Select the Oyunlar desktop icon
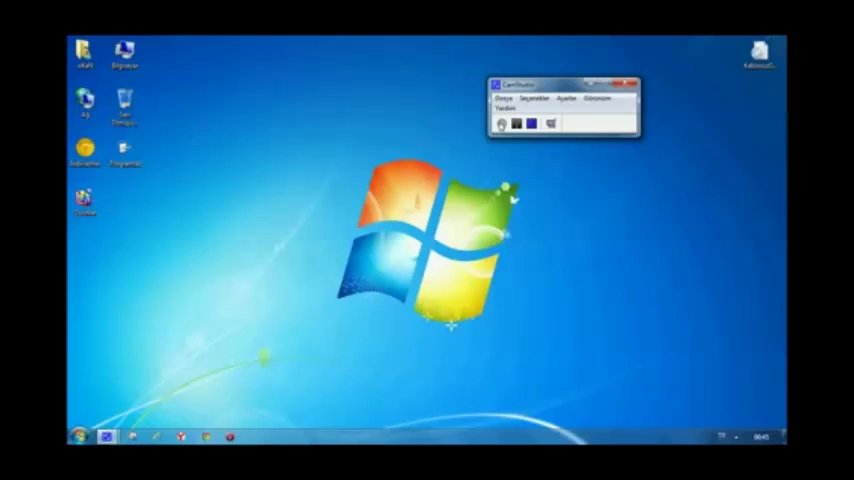 [x=84, y=202]
